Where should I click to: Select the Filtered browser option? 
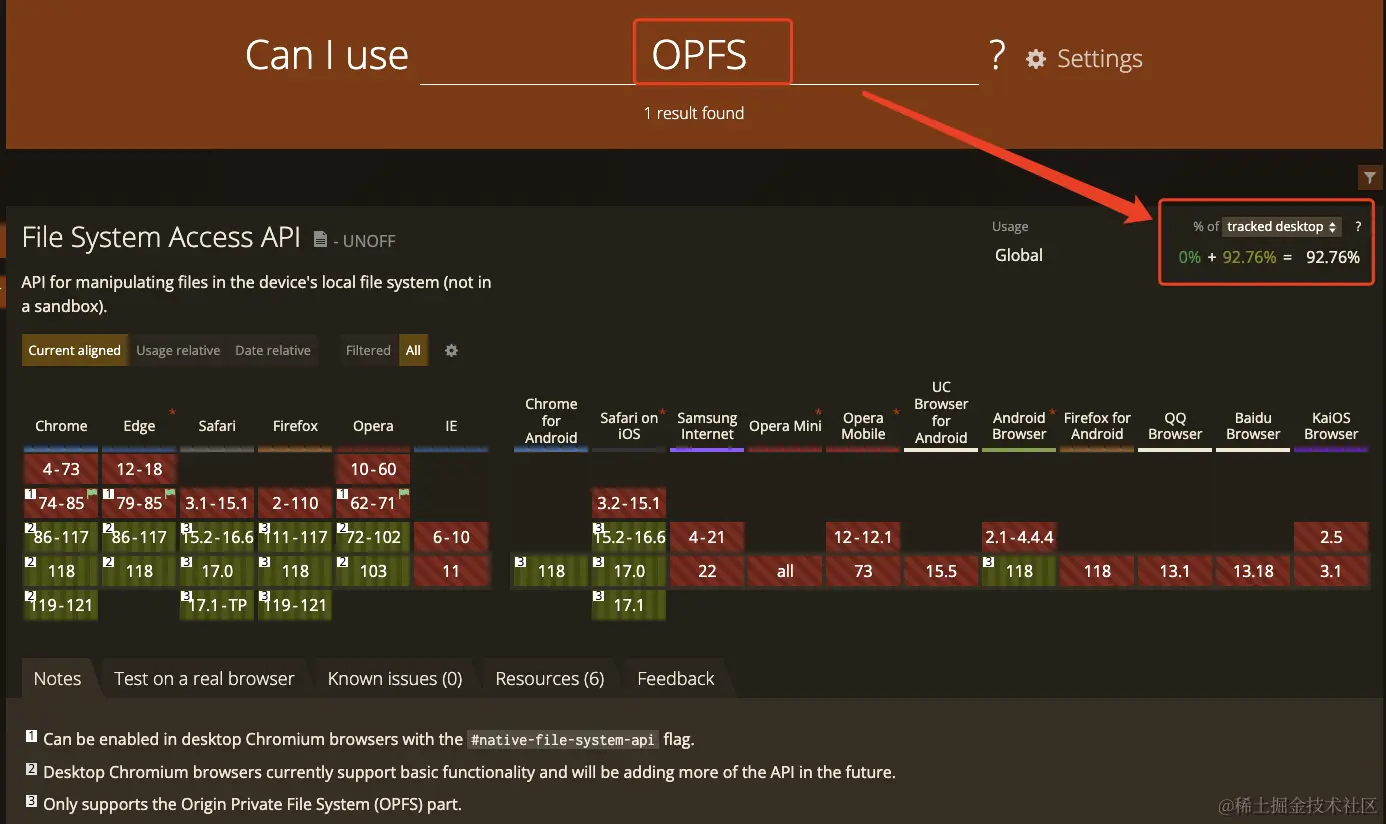[368, 351]
